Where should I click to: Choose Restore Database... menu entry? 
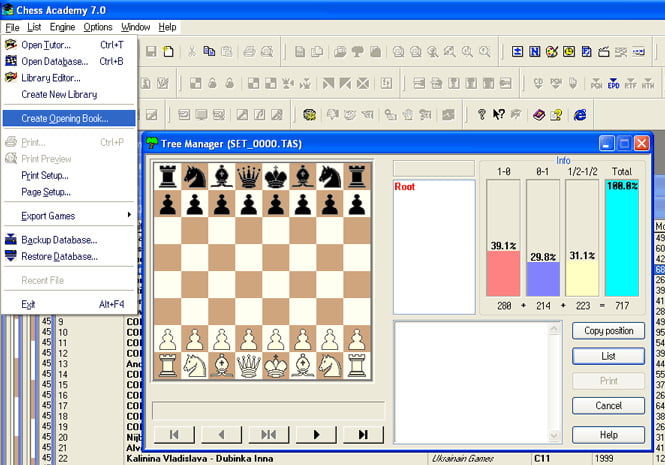[69, 256]
